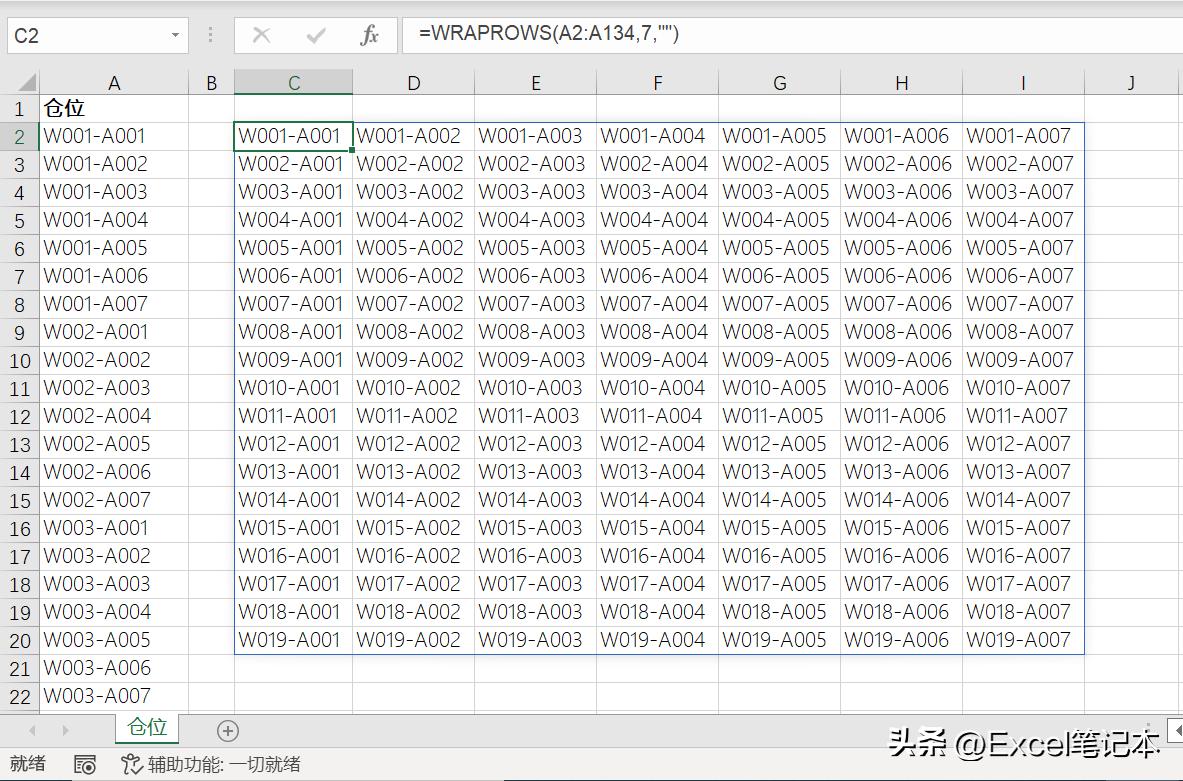1183x781 pixels.
Task: Open the Name Box dropdown arrow
Action: point(177,34)
